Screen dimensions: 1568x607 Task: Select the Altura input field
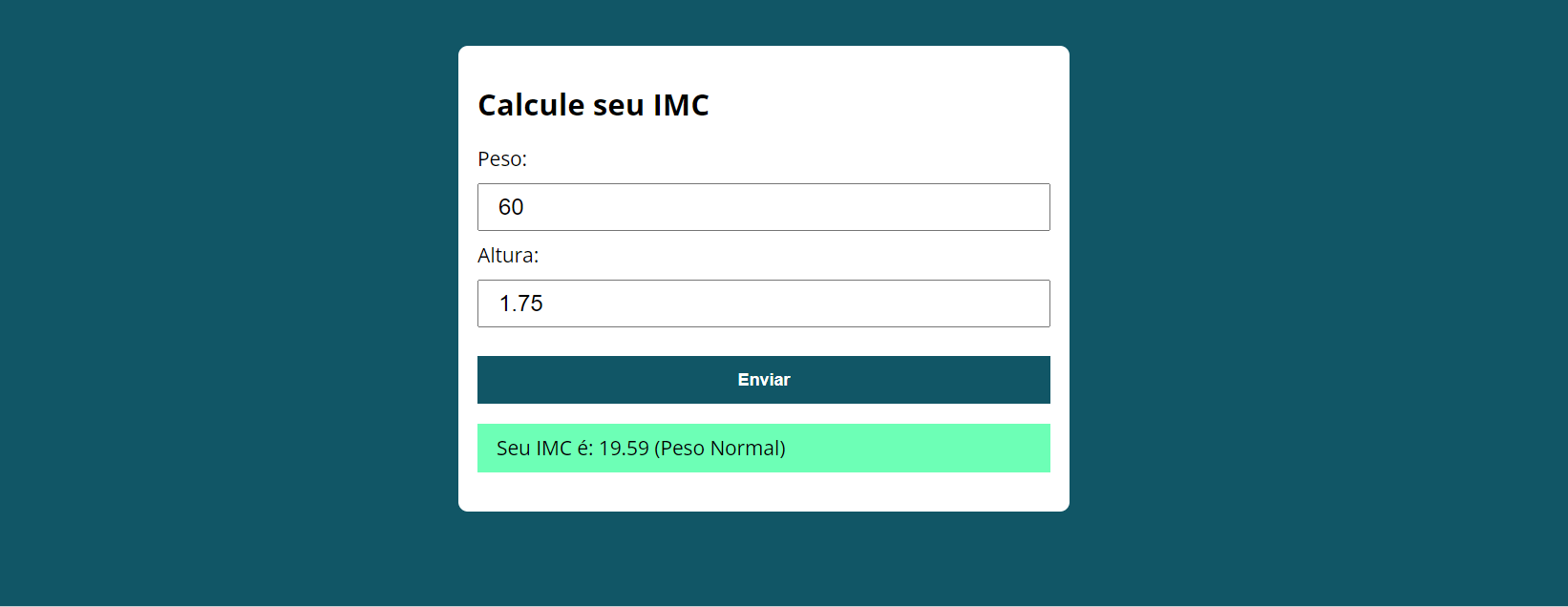pos(763,303)
